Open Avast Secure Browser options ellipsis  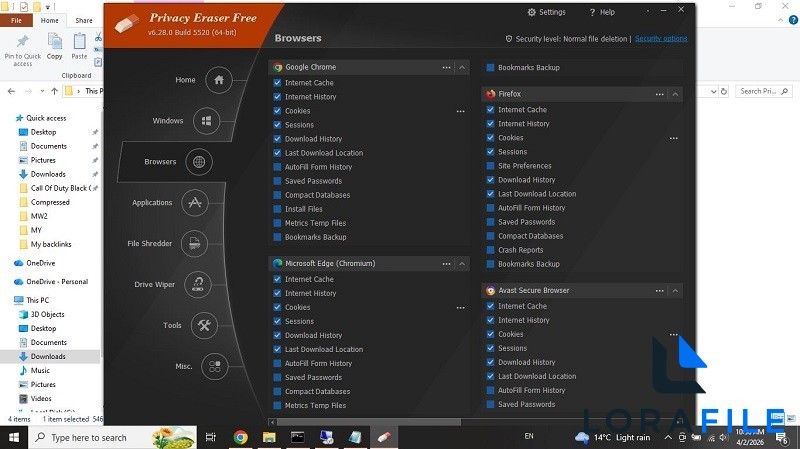(660, 291)
